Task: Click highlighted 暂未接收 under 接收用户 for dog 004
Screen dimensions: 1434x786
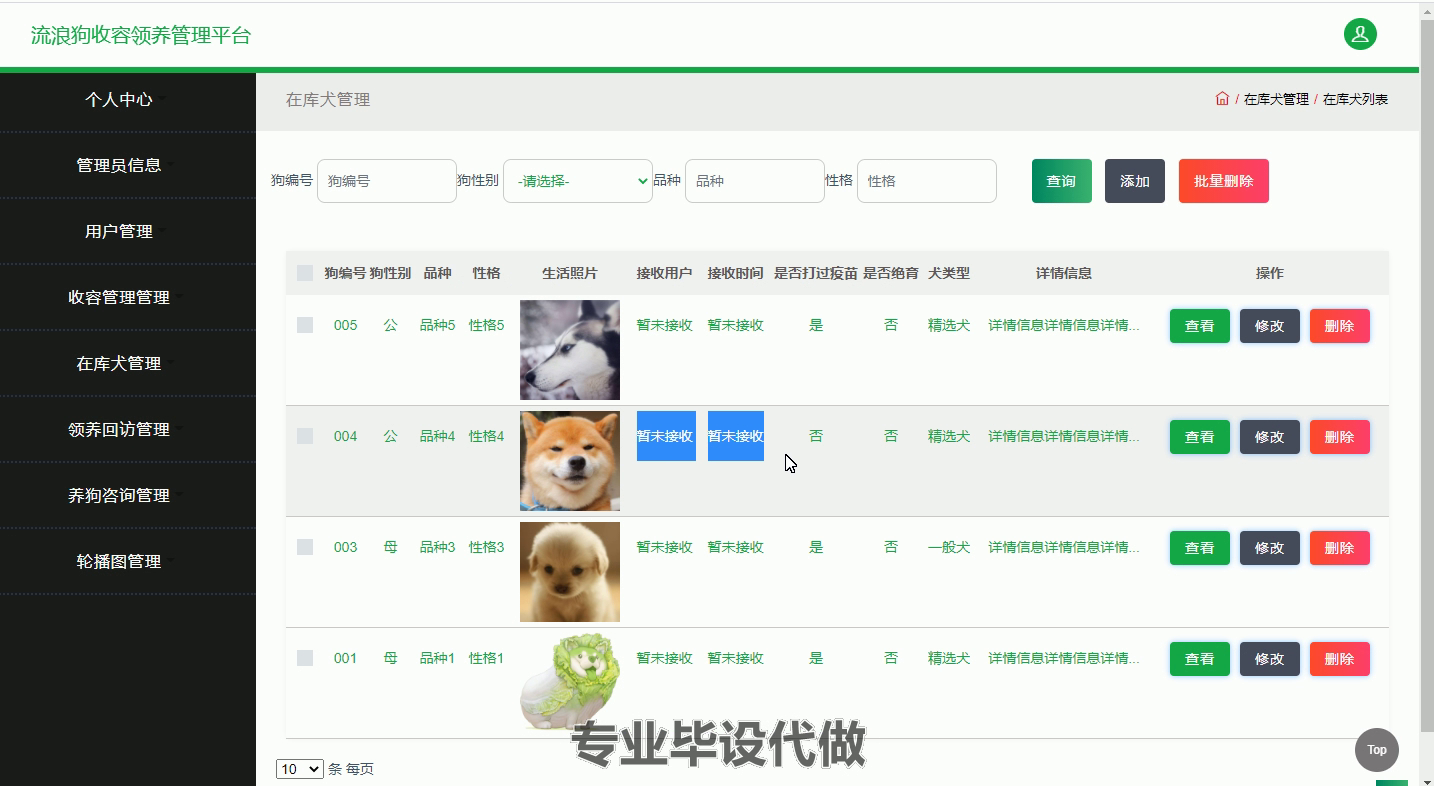Action: [665, 436]
